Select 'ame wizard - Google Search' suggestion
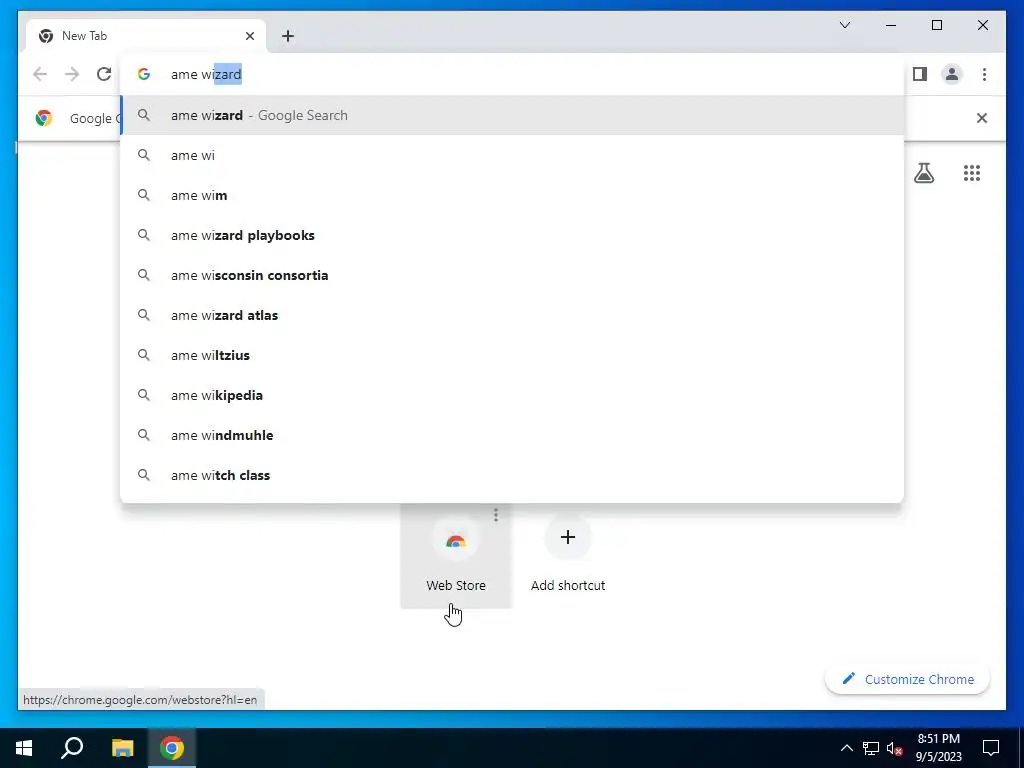 point(512,116)
